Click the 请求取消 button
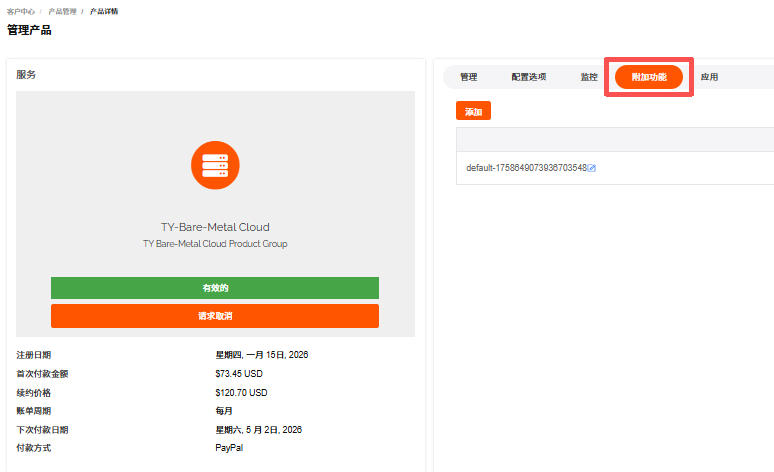 (215, 316)
